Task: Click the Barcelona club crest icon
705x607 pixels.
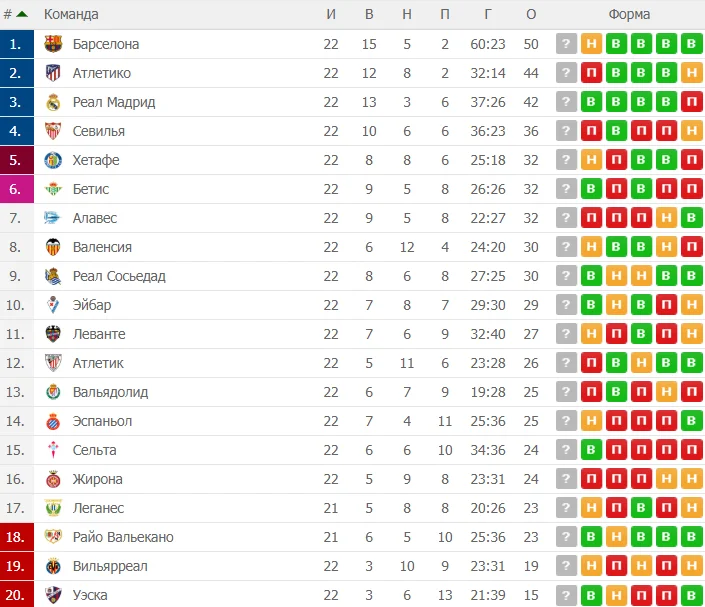Action: click(53, 44)
